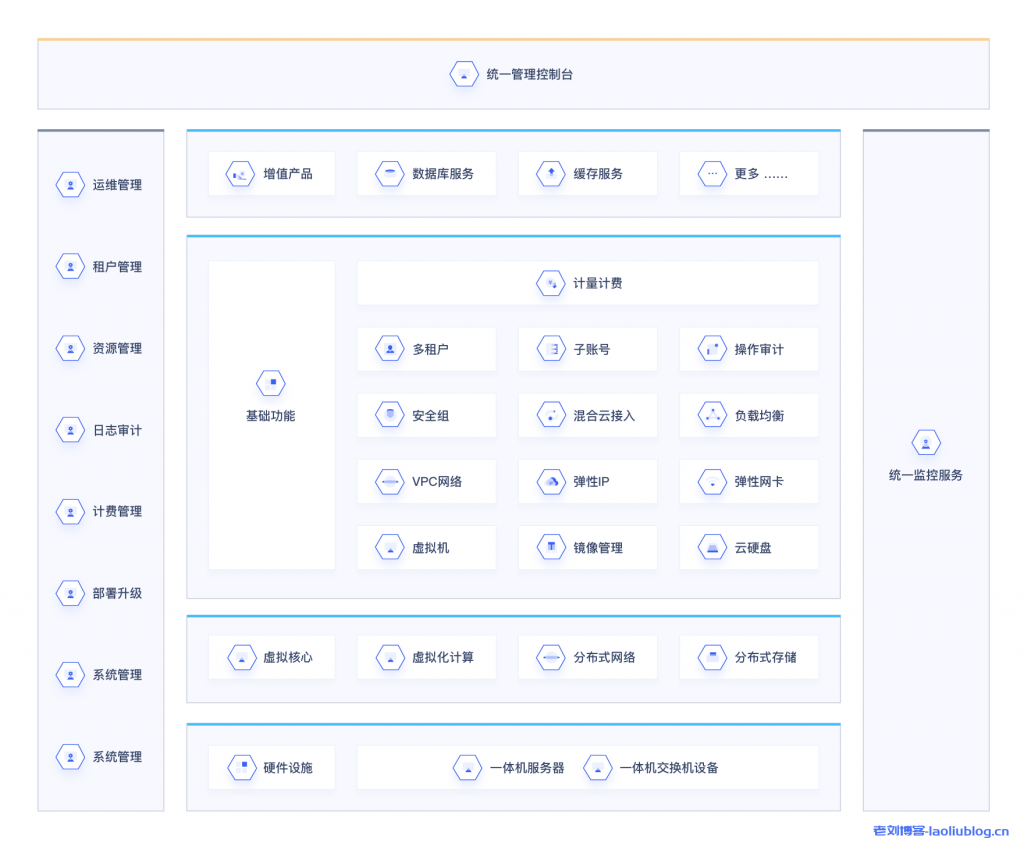The height and width of the screenshot is (853, 1024).
Task: Click the icon beside 一体机交换机设备
Action: coord(597,768)
